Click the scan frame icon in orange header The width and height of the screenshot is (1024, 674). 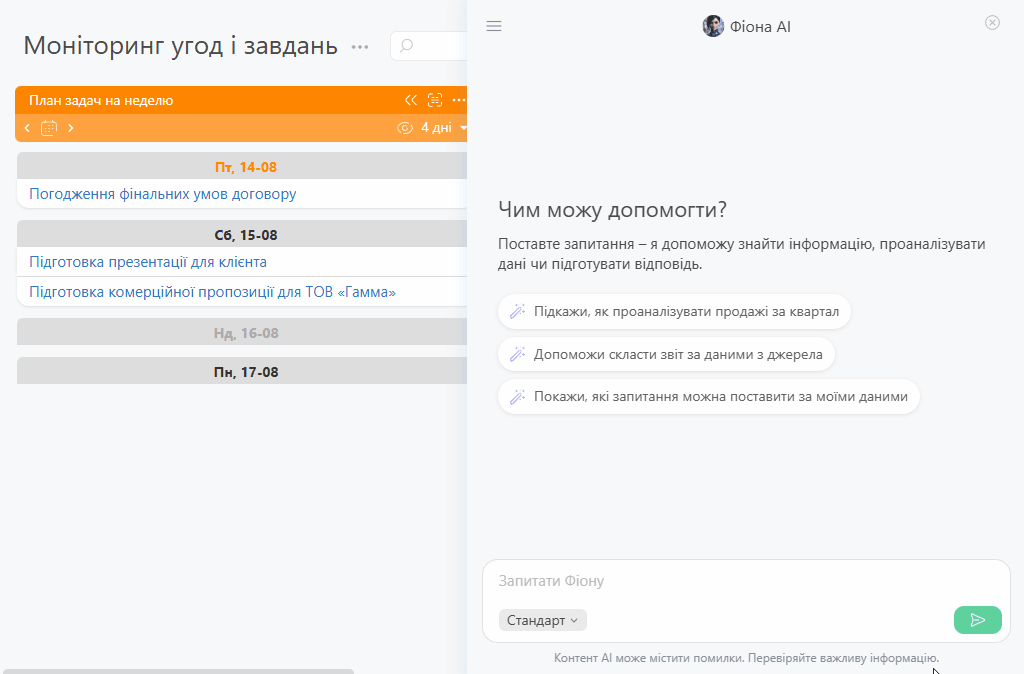435,100
